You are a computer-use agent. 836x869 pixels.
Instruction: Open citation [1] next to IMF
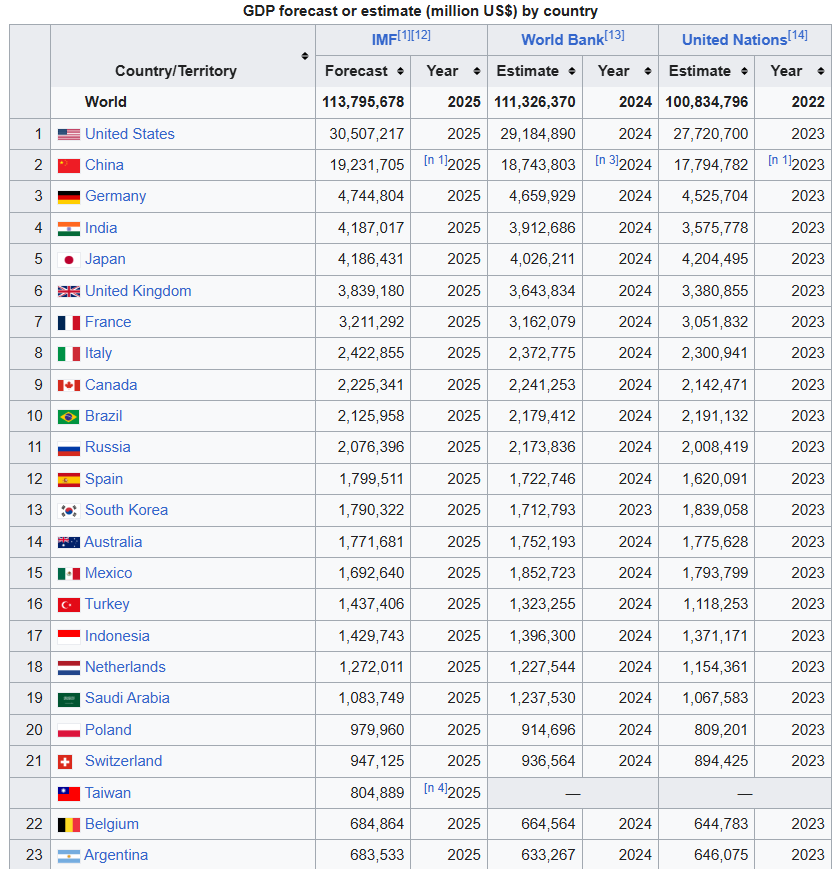(x=404, y=35)
